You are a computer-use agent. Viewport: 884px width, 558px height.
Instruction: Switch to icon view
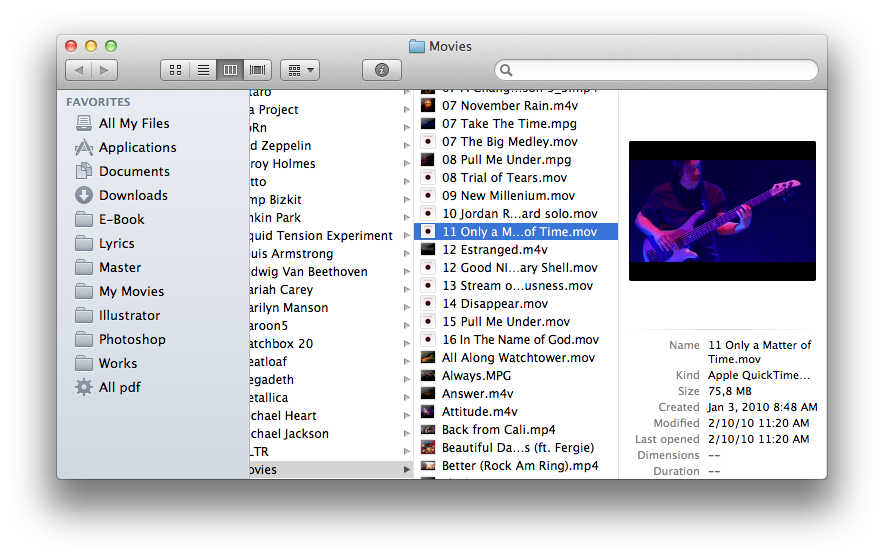point(175,70)
